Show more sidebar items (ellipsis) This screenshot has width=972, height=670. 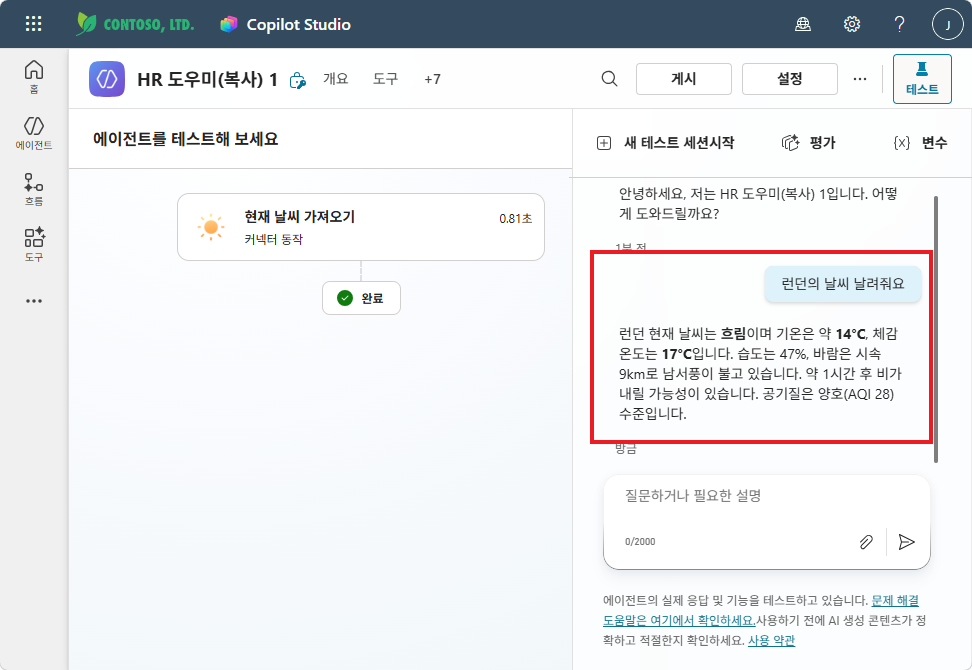coord(34,301)
